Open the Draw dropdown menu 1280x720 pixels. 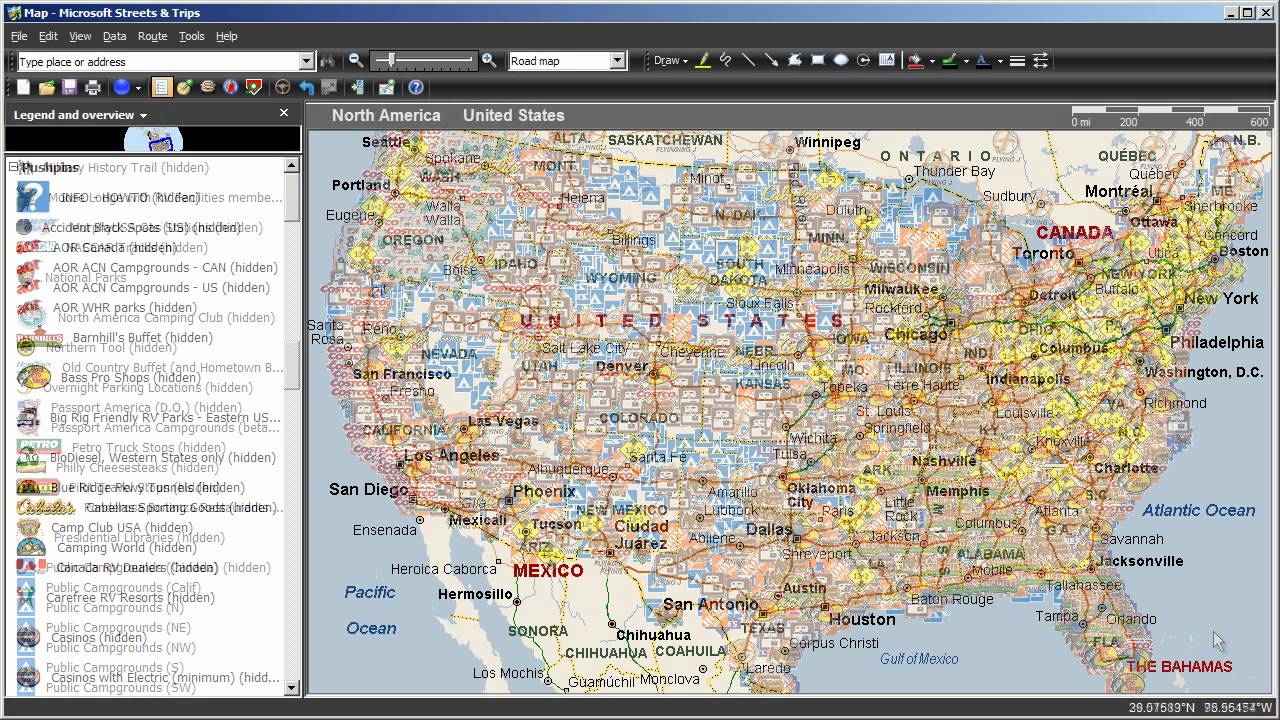[x=670, y=61]
